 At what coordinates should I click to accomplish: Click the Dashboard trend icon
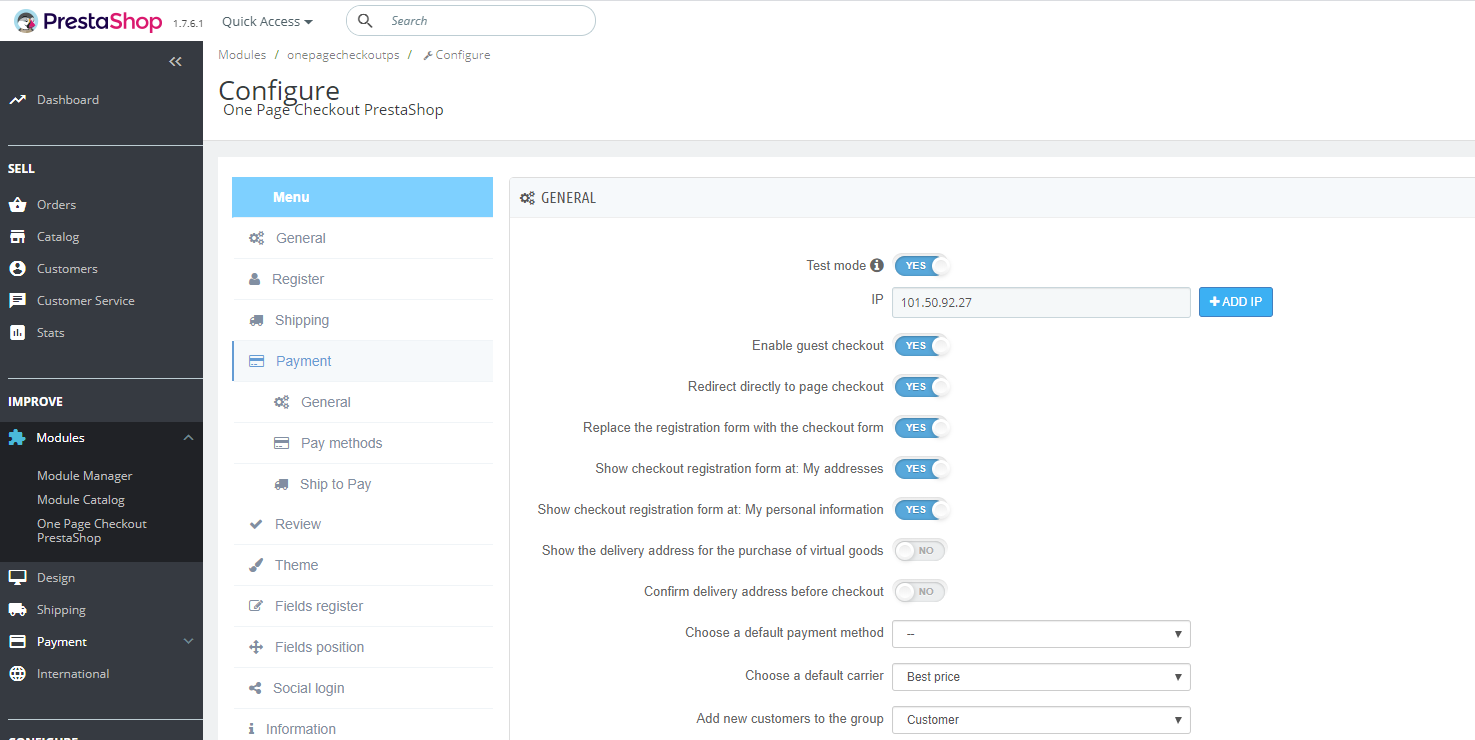[17, 100]
